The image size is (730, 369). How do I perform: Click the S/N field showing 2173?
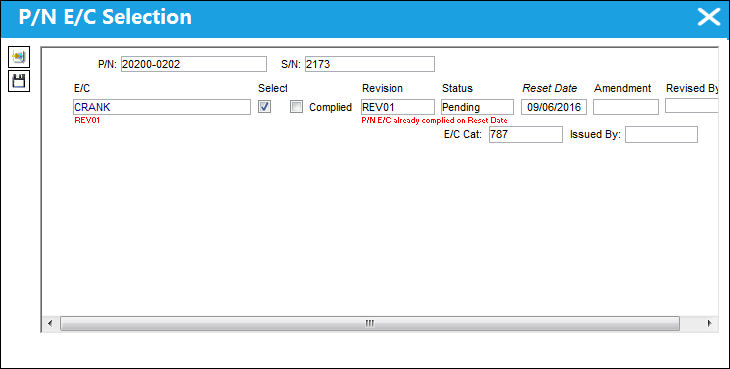(370, 64)
